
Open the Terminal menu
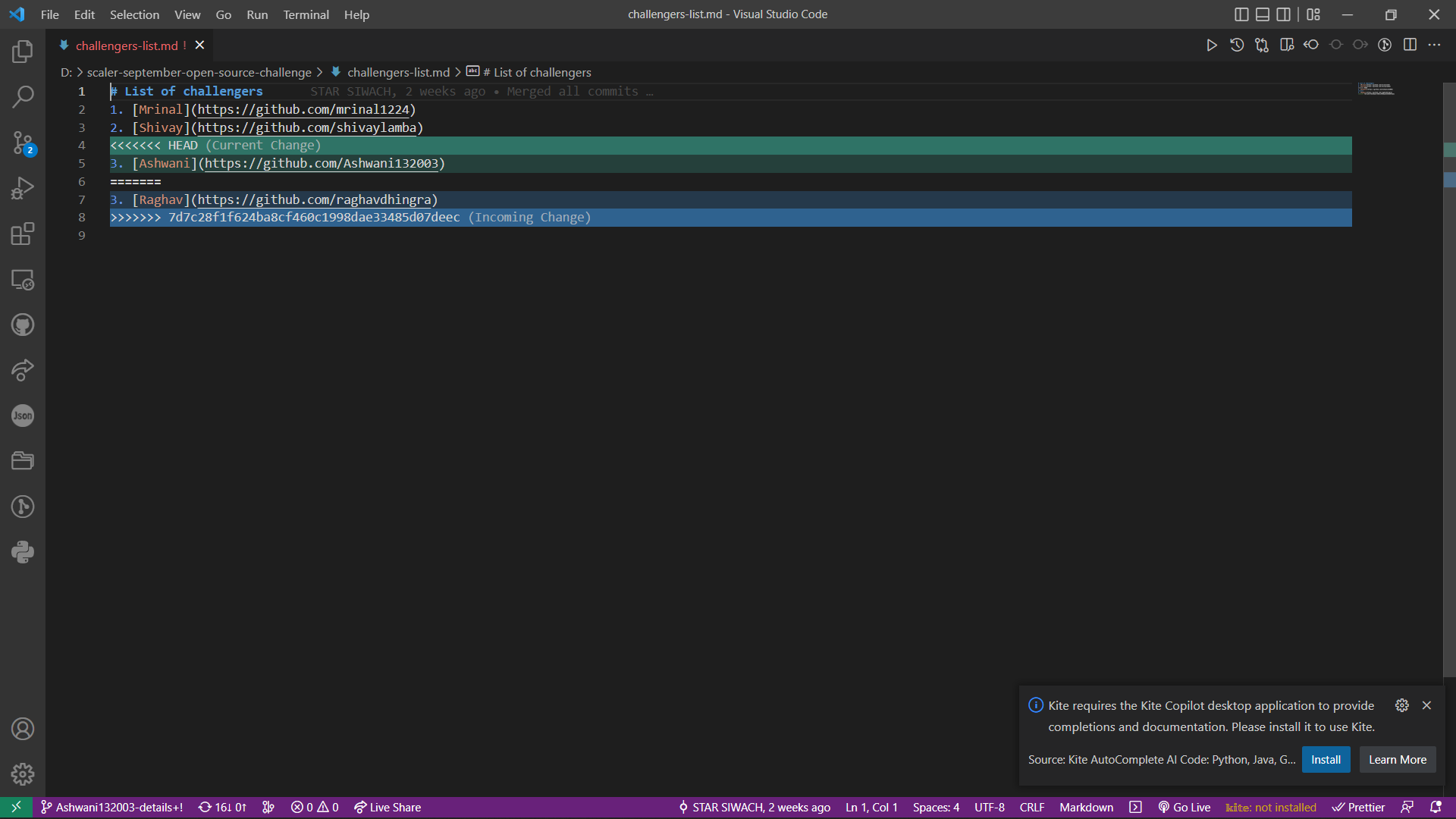(306, 14)
